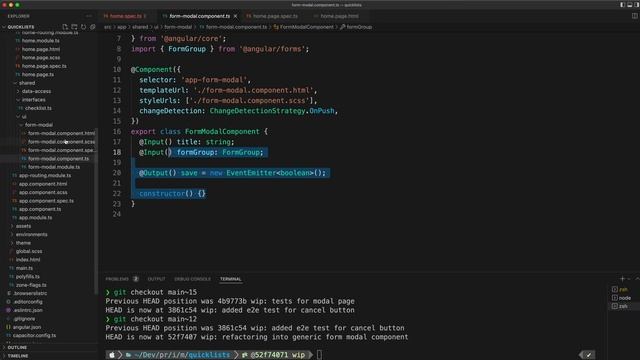Click the New Folder icon in the Explorer header

point(74,27)
